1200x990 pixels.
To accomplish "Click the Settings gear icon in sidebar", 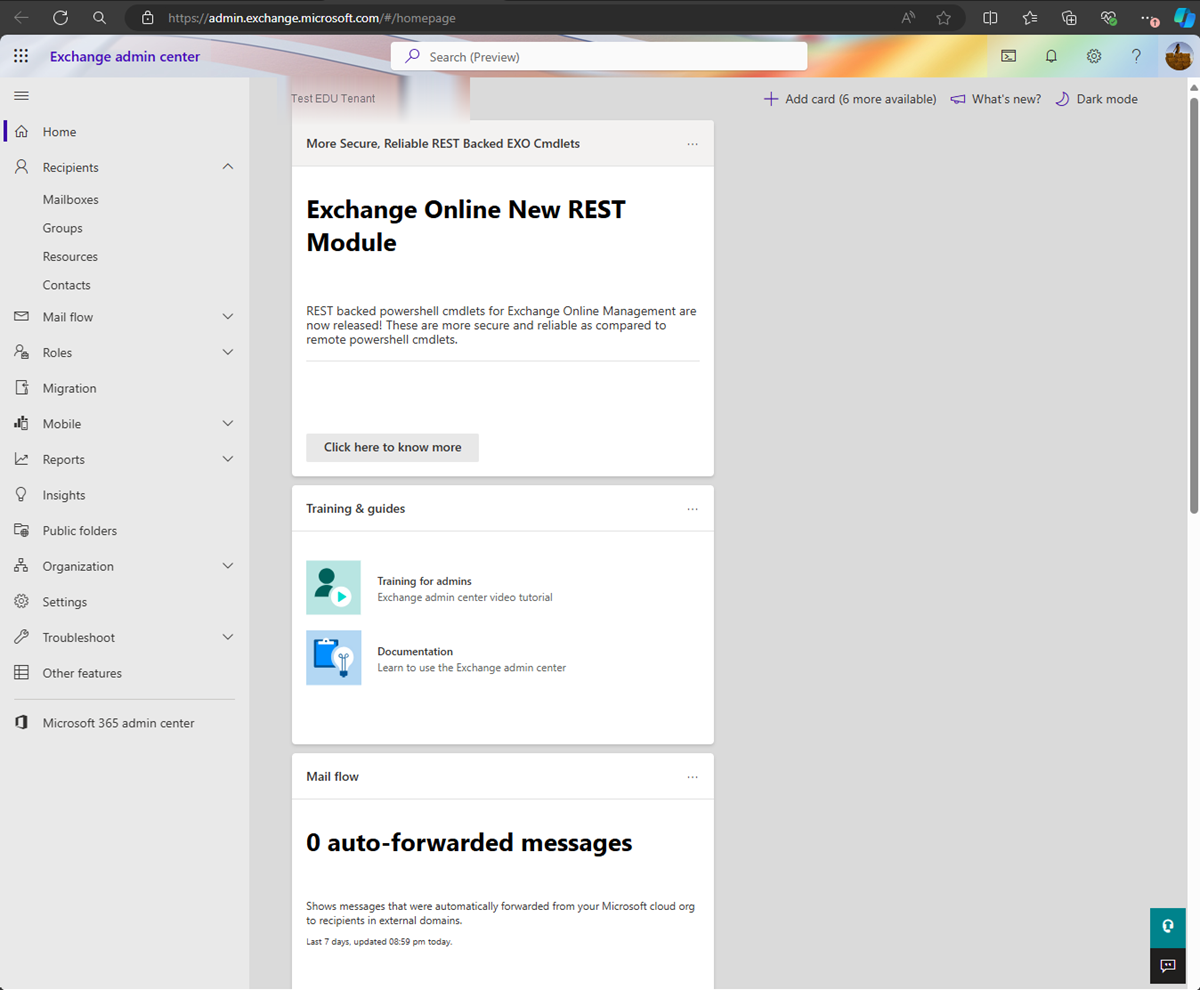I will click(21, 602).
